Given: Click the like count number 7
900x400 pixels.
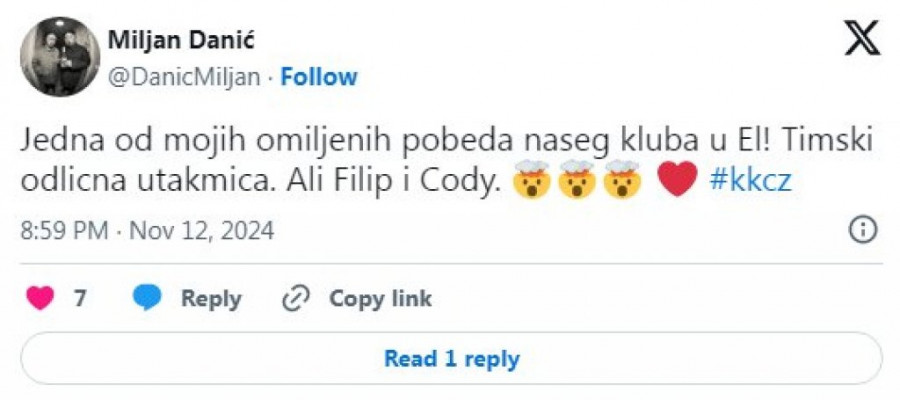Looking at the screenshot, I should tap(80, 298).
